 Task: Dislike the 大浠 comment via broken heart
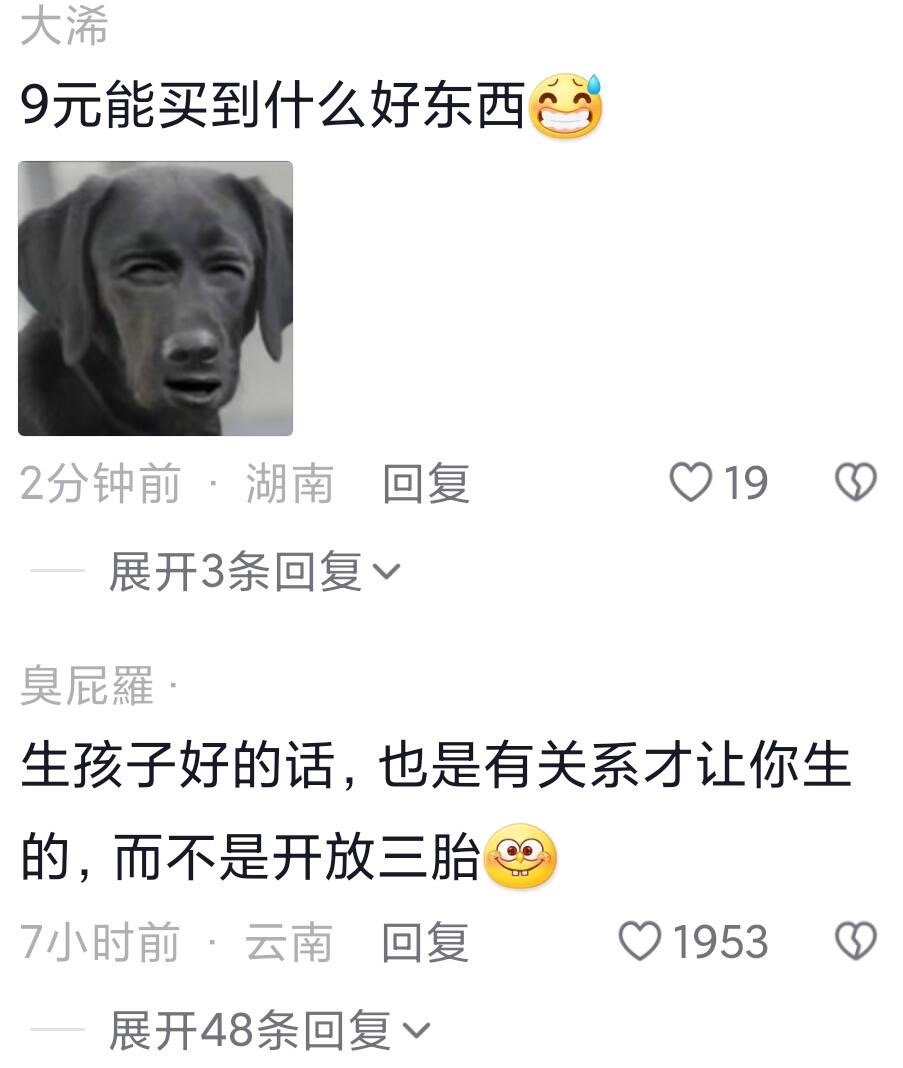(855, 482)
